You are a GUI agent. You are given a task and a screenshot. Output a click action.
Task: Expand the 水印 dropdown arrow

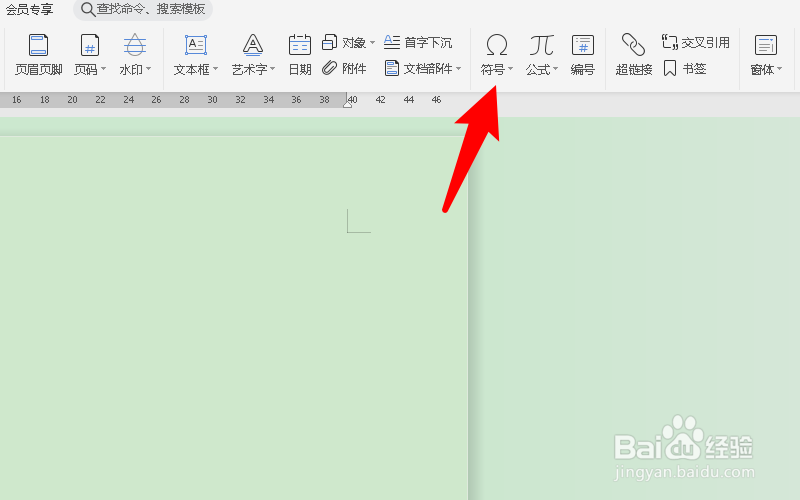pos(148,68)
